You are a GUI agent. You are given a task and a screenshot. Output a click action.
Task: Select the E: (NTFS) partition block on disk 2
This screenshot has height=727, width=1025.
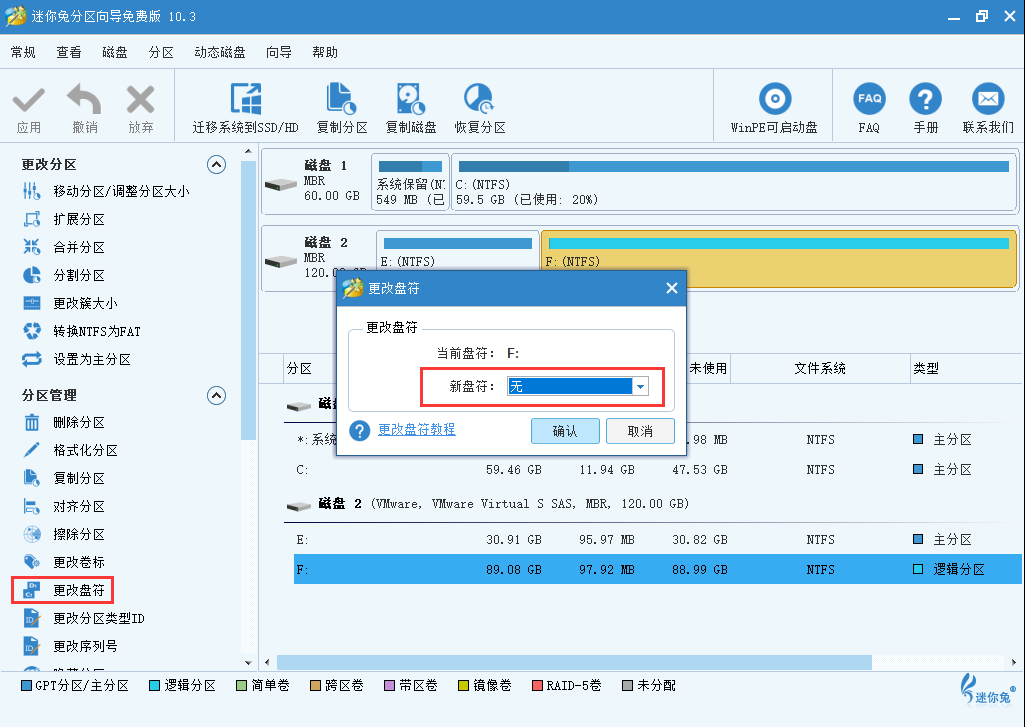click(x=458, y=252)
